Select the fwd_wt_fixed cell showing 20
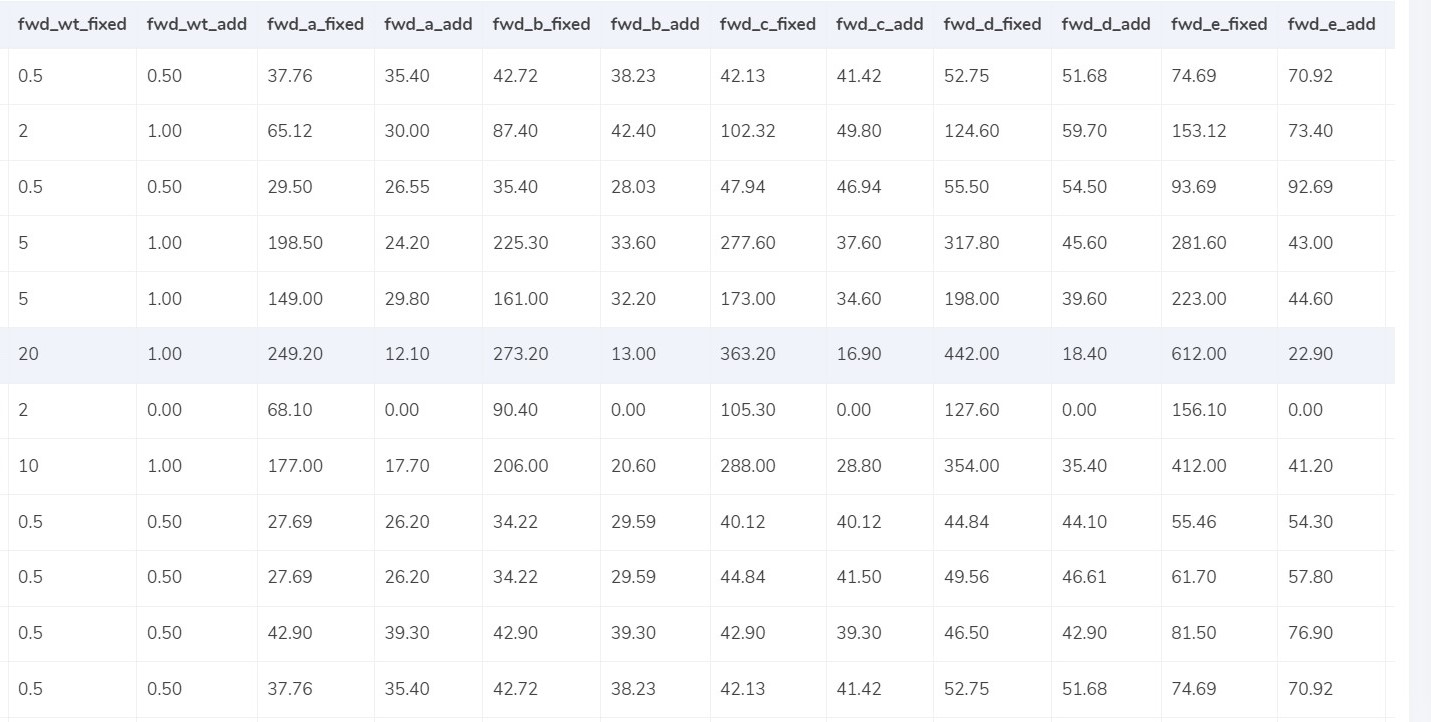1431x722 pixels. (x=28, y=354)
